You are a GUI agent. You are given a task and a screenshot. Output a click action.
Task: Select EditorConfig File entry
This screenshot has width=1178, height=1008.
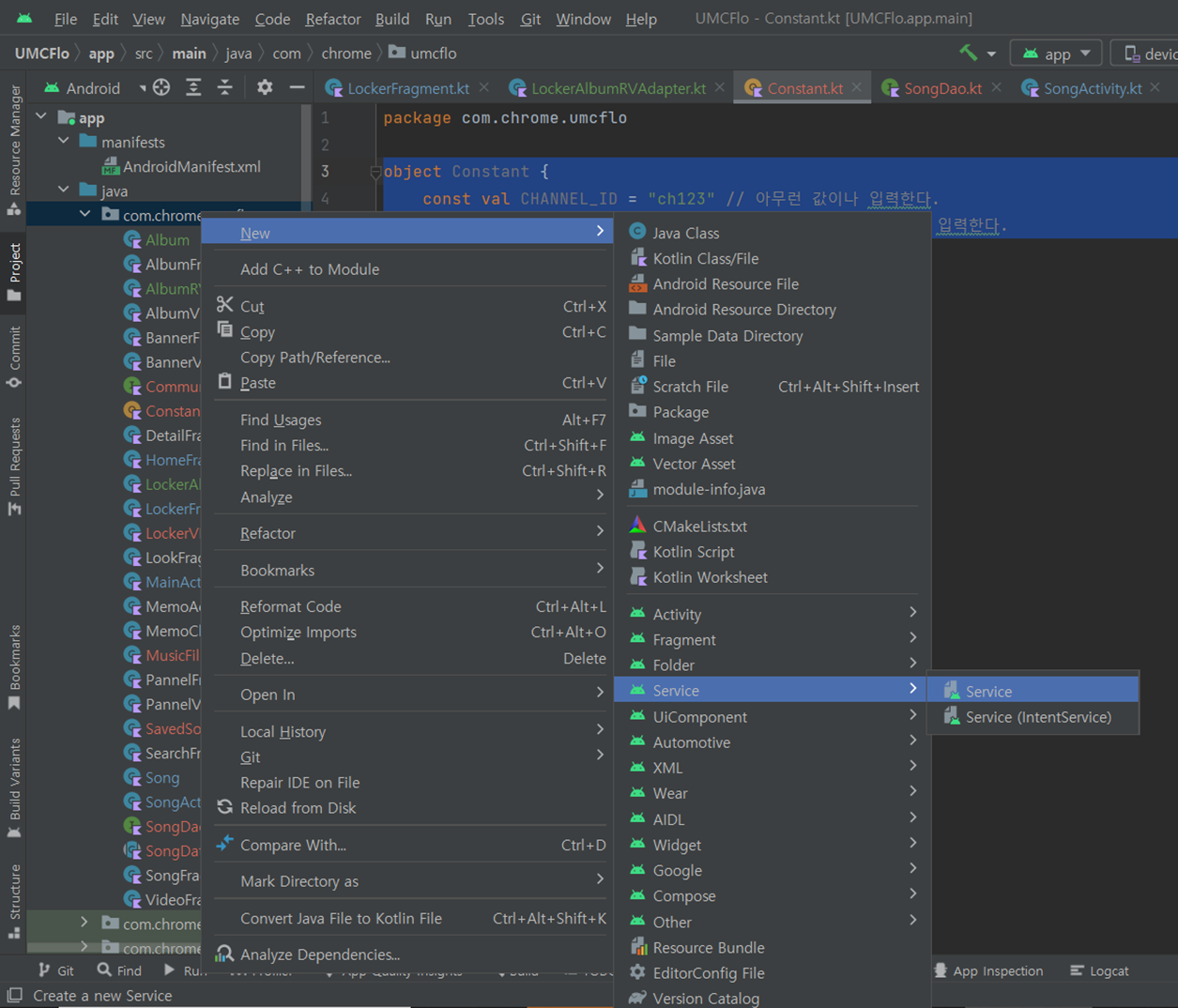click(772, 972)
